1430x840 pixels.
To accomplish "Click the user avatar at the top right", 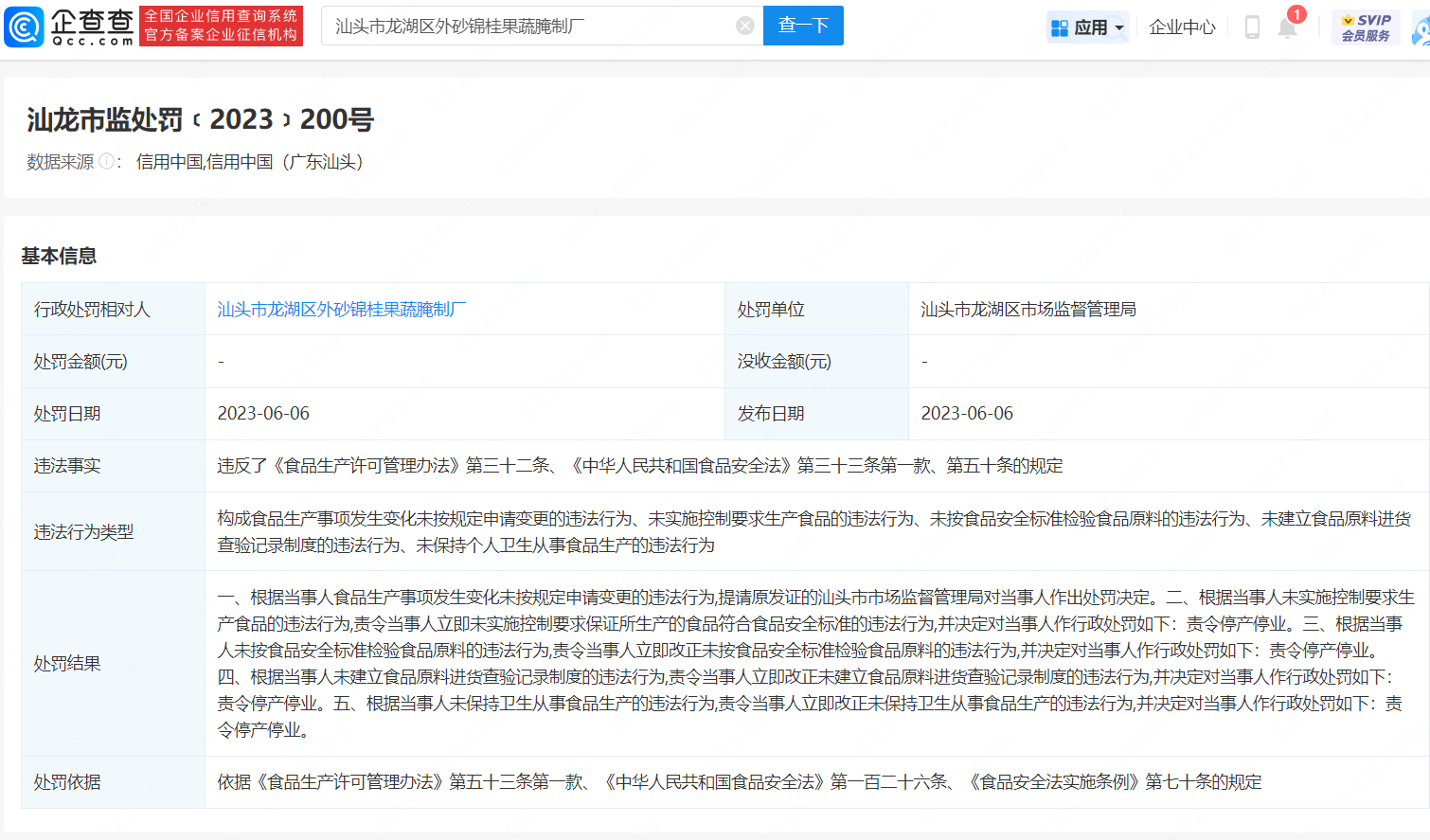I will point(1421,29).
